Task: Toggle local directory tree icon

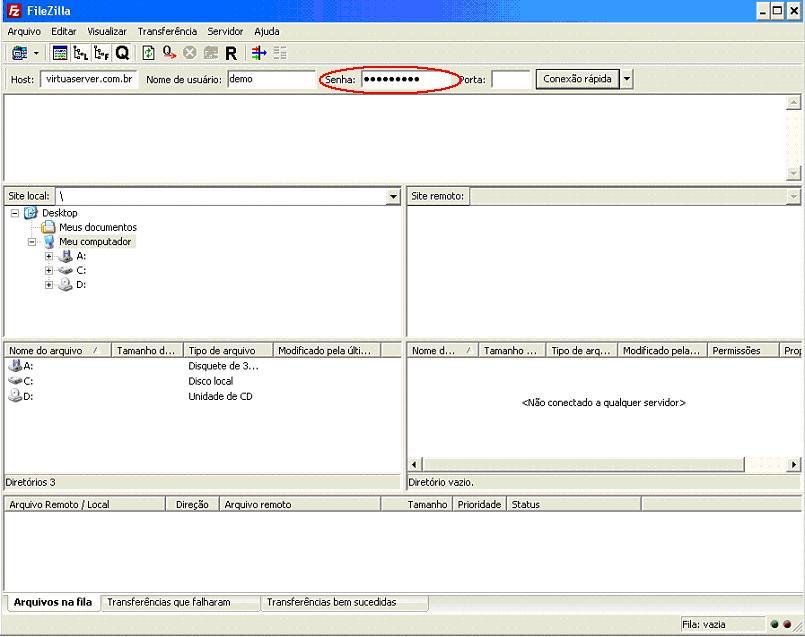Action: 81,53
